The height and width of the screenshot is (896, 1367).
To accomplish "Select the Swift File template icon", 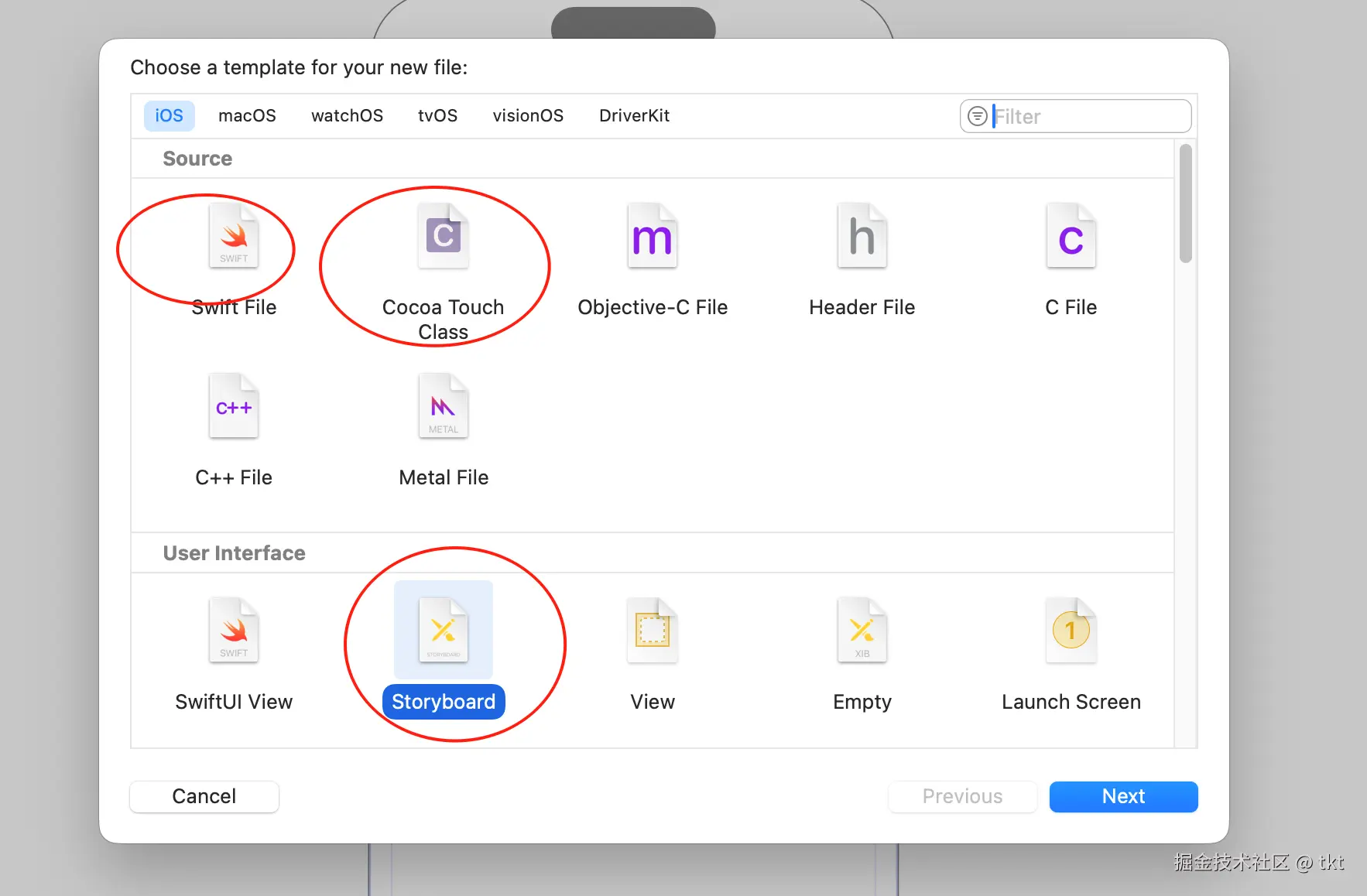I will click(x=234, y=235).
